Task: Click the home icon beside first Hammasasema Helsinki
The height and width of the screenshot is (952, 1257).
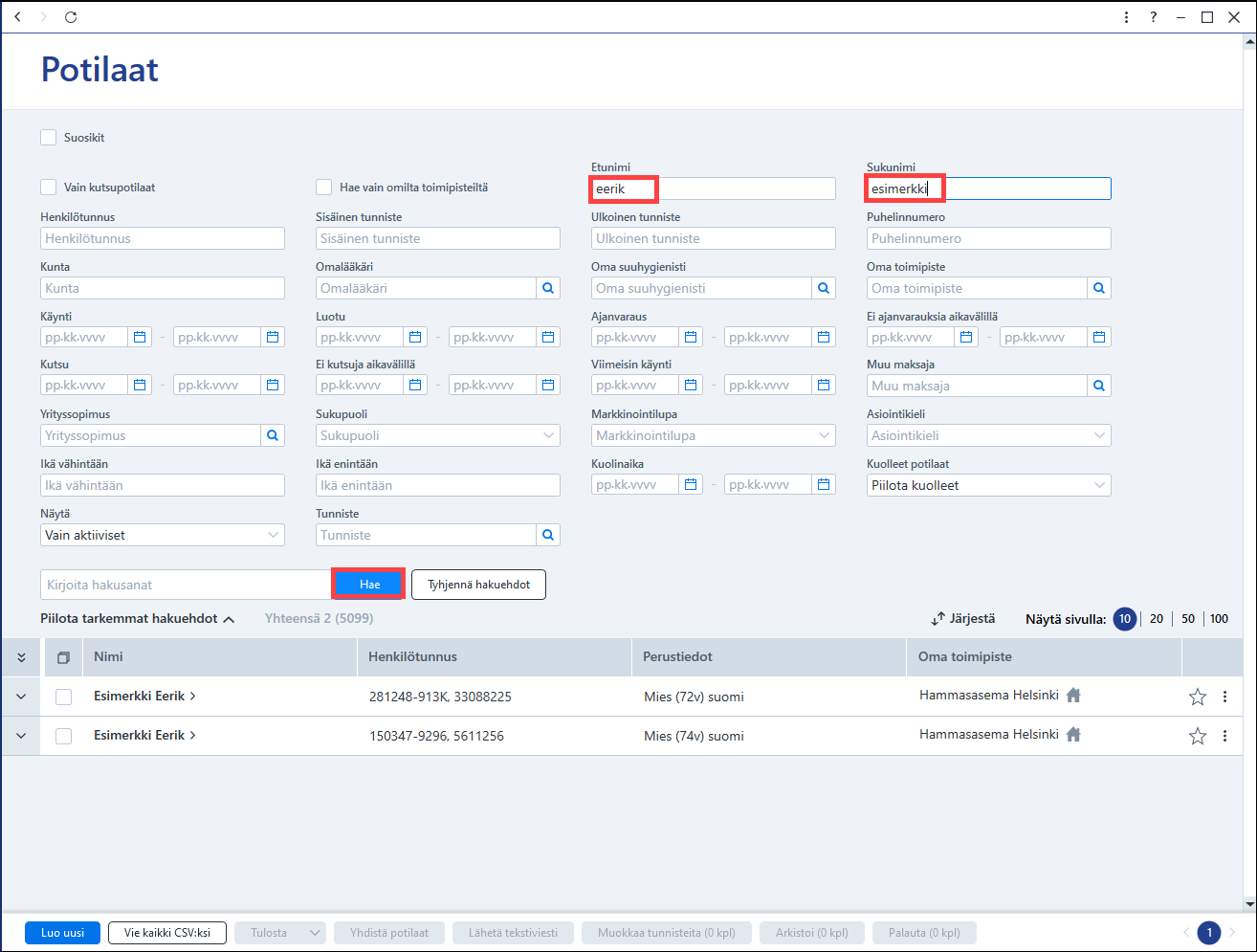Action: (x=1073, y=696)
